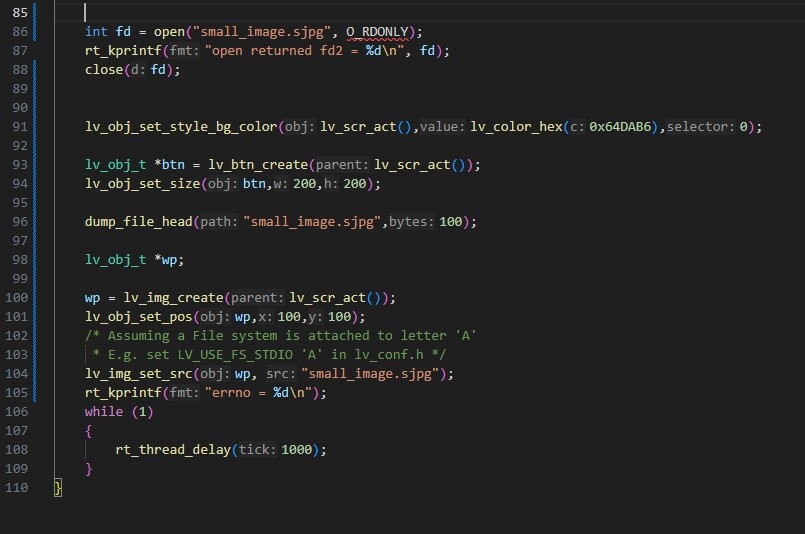Click the lv_img_create function call
The height and width of the screenshot is (534, 805).
pyautogui.click(x=173, y=298)
